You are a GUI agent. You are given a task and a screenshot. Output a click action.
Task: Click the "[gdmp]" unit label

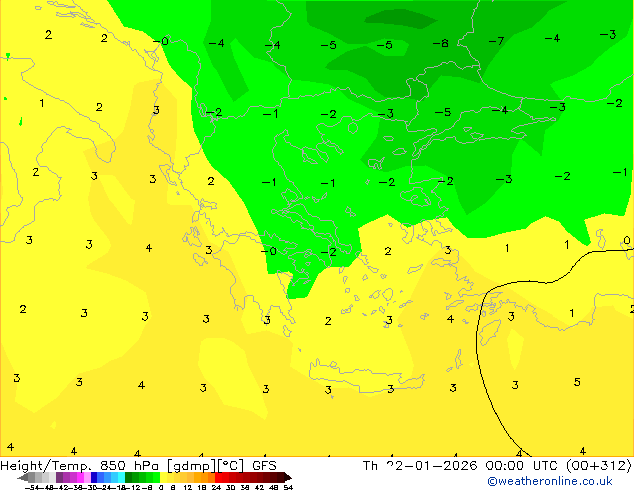(x=191, y=466)
